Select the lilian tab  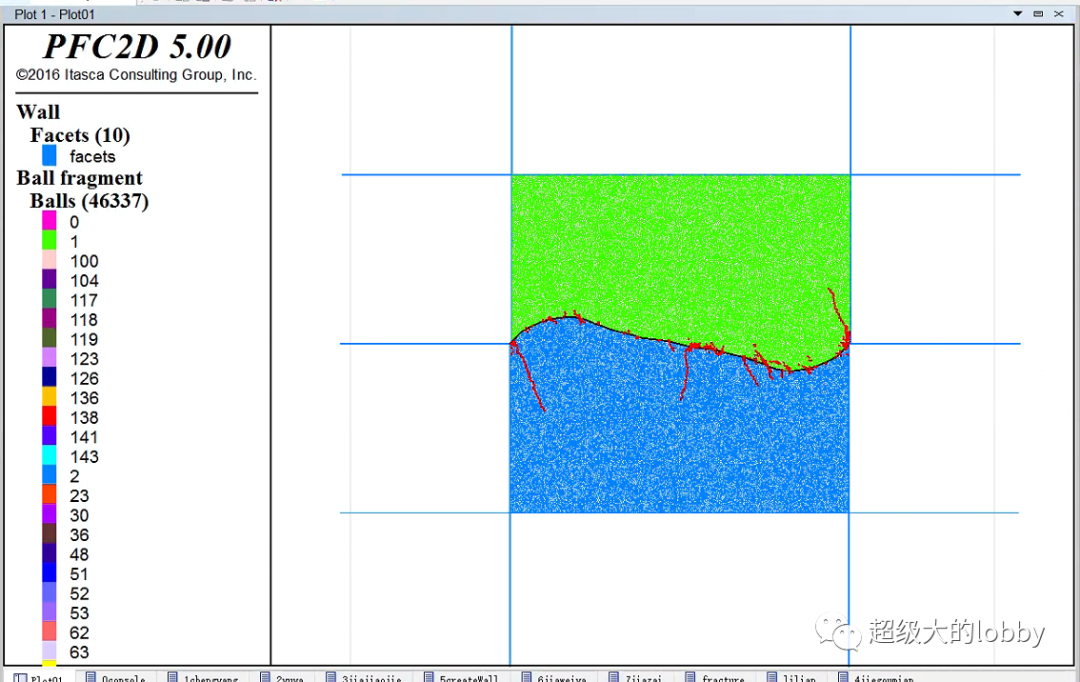(x=792, y=678)
